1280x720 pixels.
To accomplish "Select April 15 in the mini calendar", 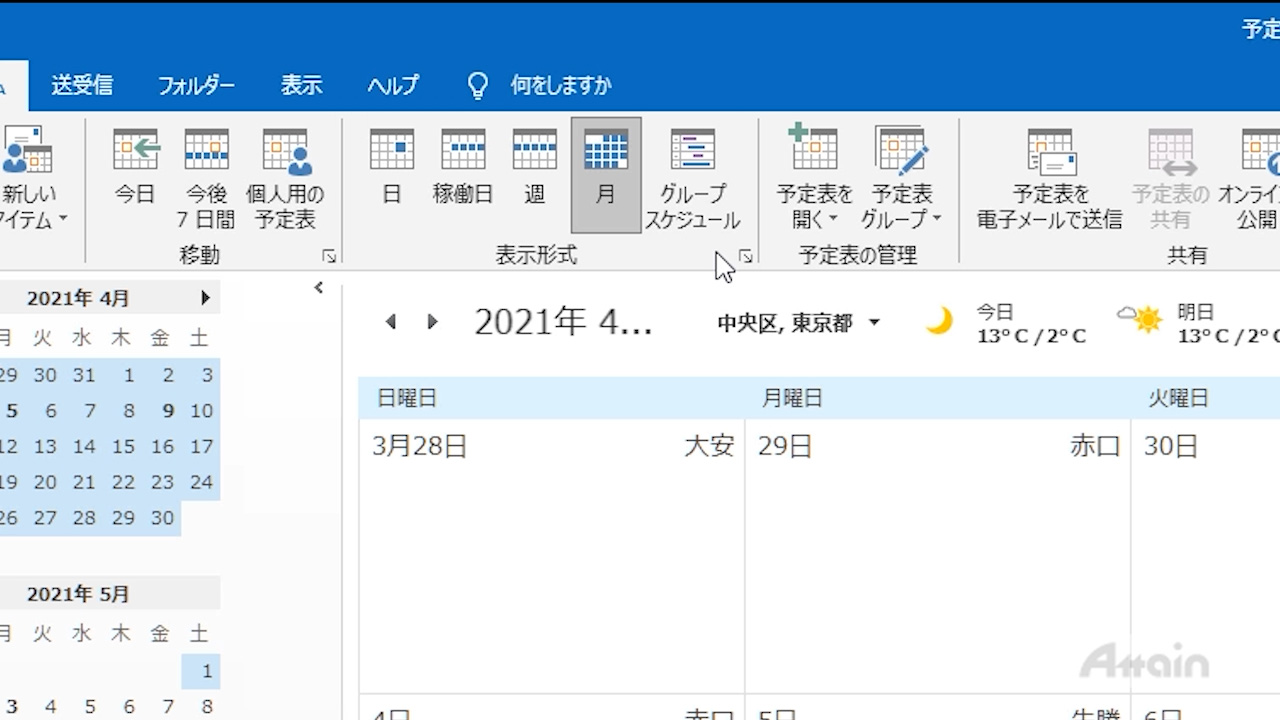I will click(123, 447).
